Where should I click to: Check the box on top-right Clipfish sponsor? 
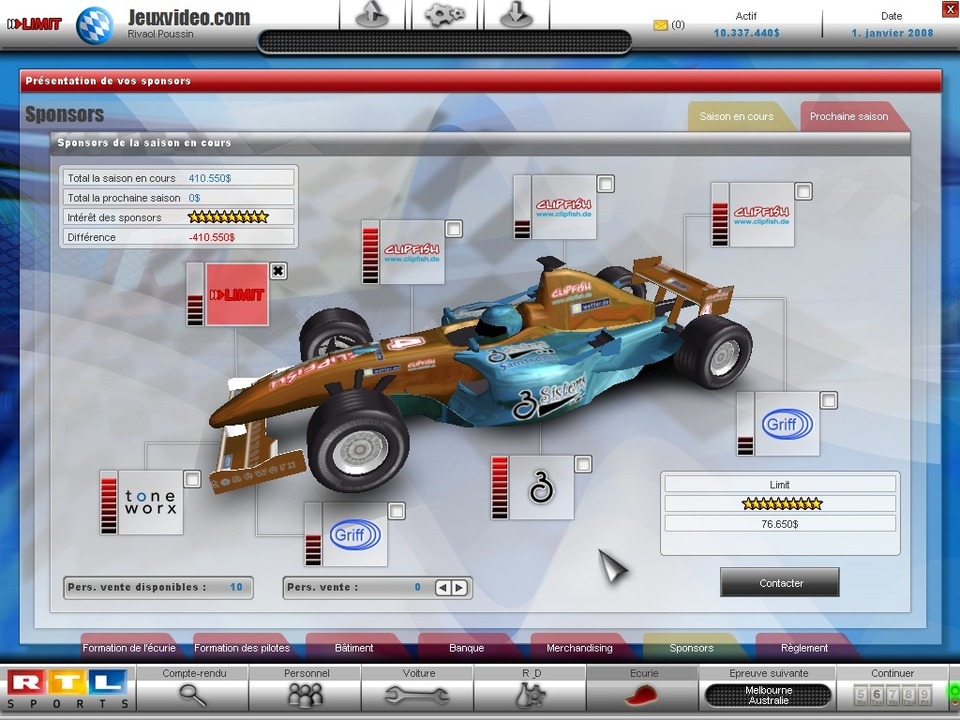(803, 191)
